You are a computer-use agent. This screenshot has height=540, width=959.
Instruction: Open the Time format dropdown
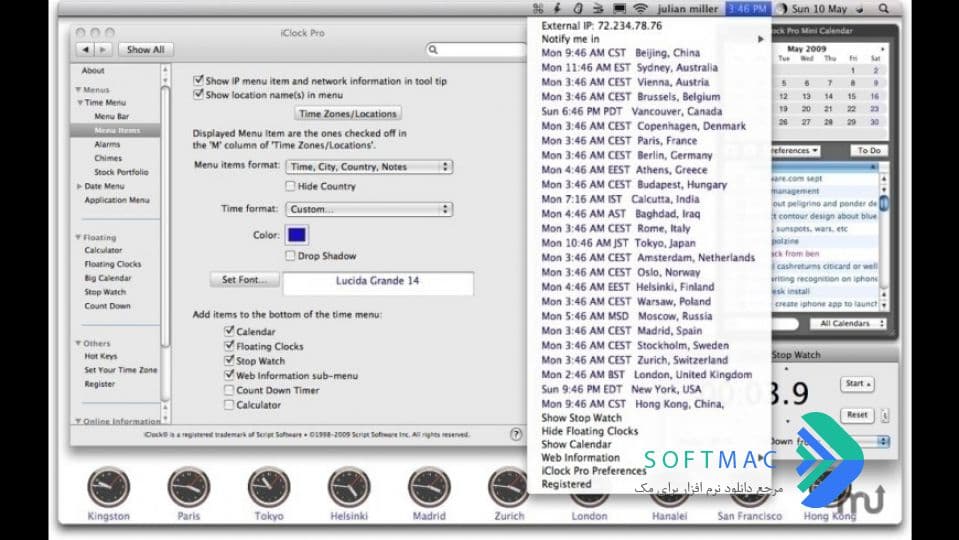click(369, 209)
